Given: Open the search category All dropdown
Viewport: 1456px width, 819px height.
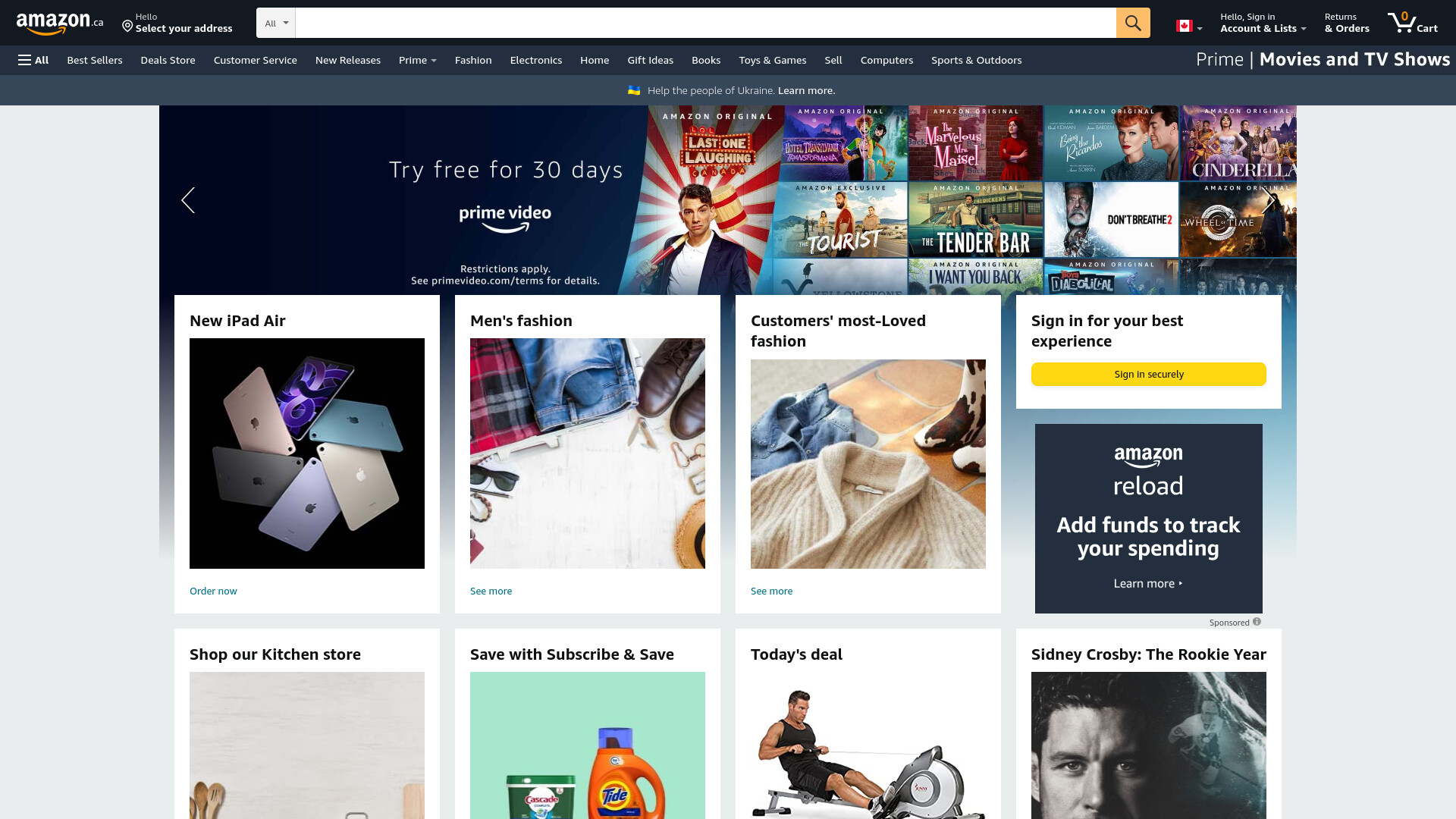Looking at the screenshot, I should click(276, 23).
